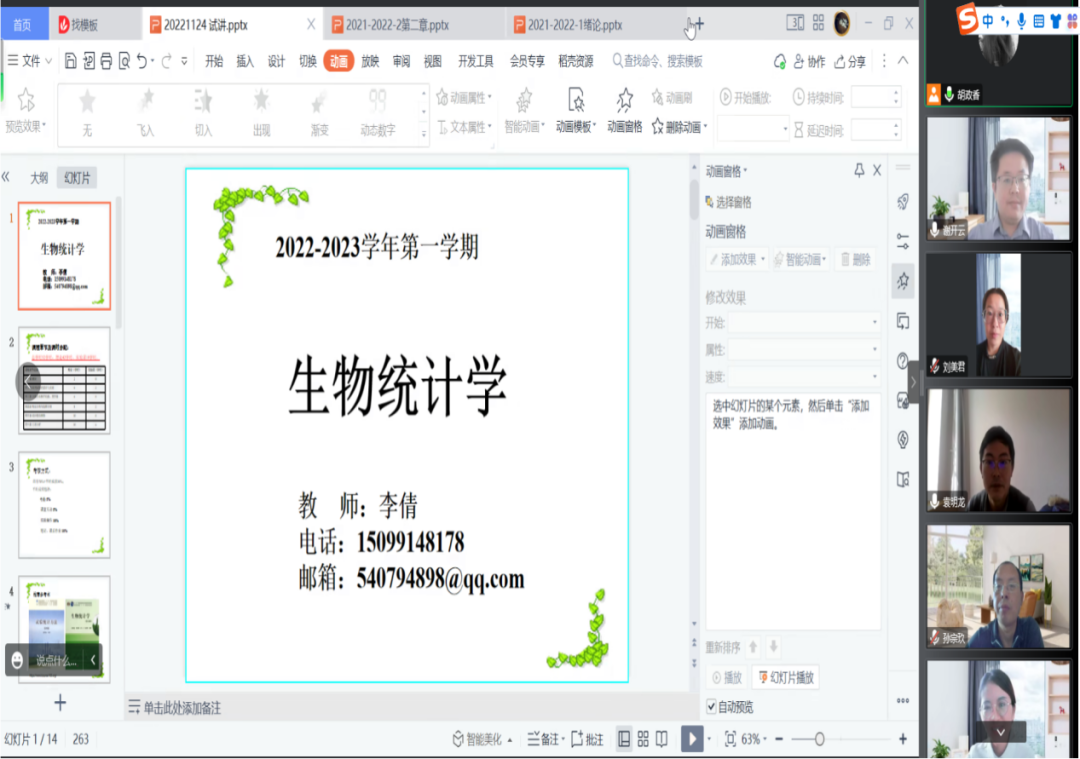Toggle normal view button in status bar
Viewport: 1080px width, 759px height.
624,739
